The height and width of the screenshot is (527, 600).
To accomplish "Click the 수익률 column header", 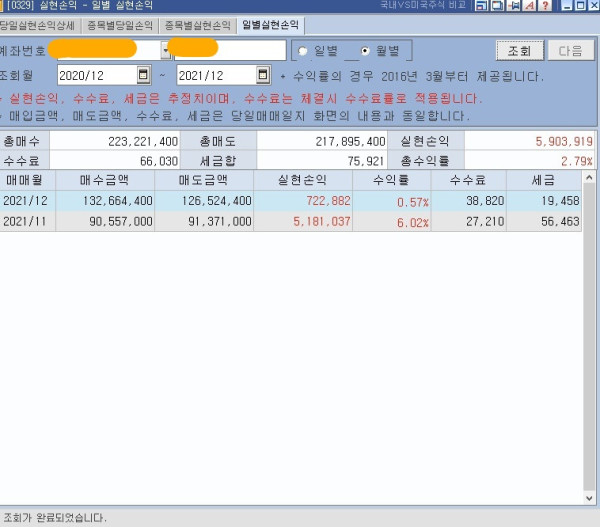I will pos(391,180).
